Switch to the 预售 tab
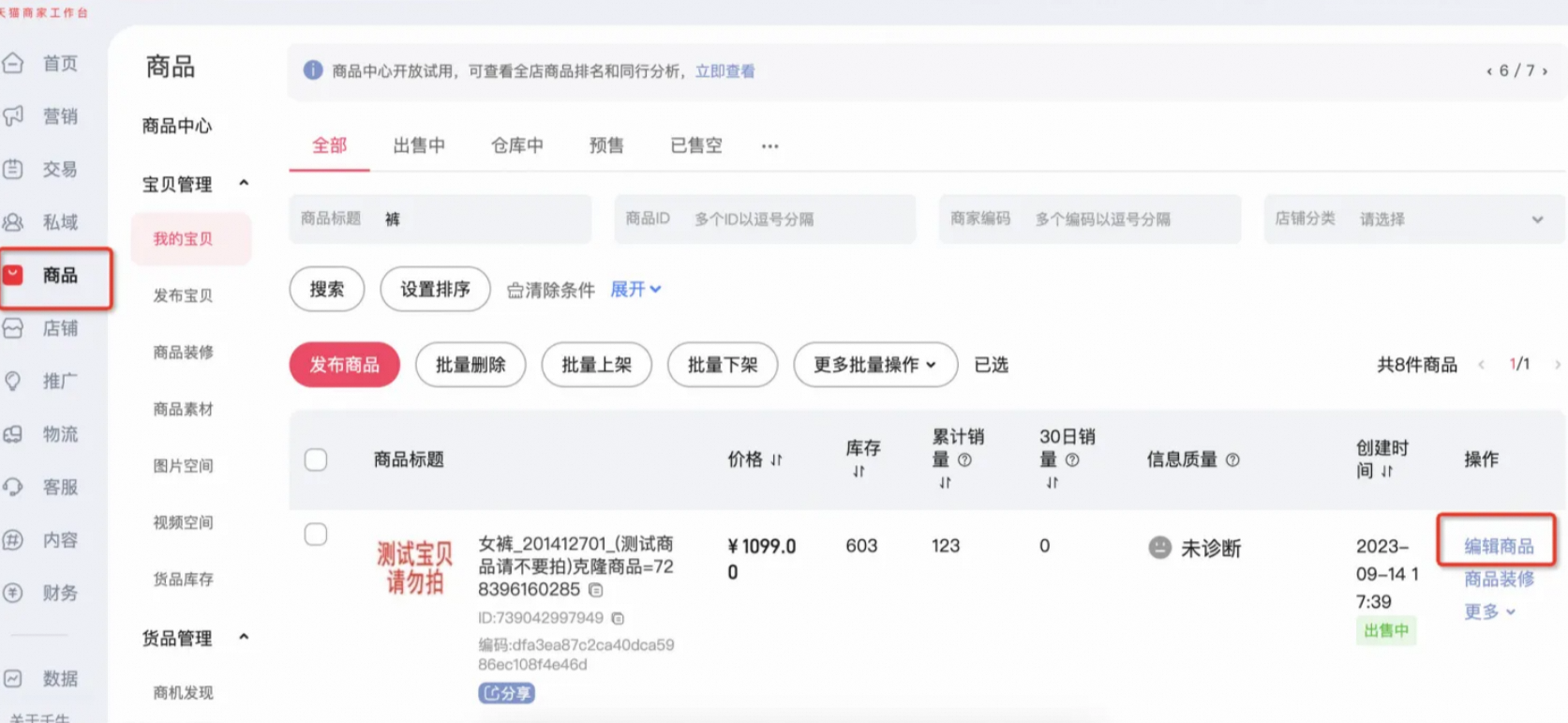 pos(606,145)
